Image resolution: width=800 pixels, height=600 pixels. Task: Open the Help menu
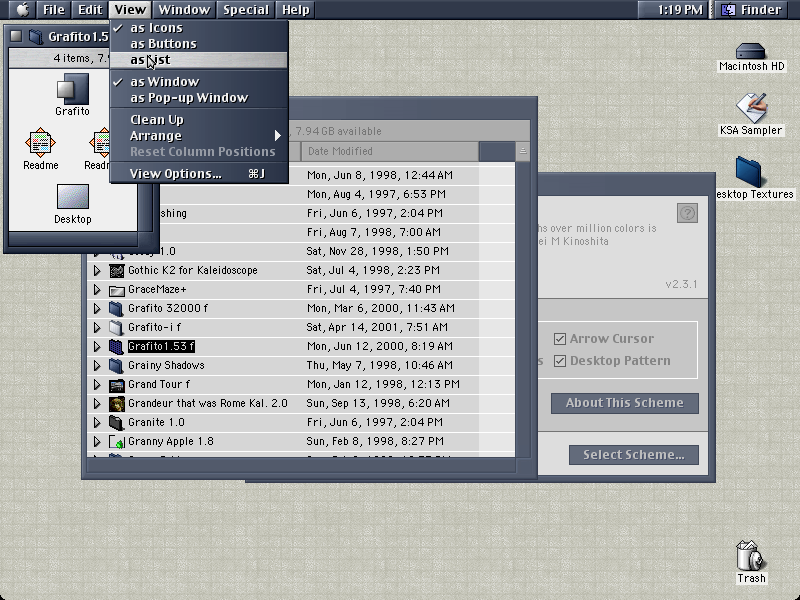coord(296,9)
